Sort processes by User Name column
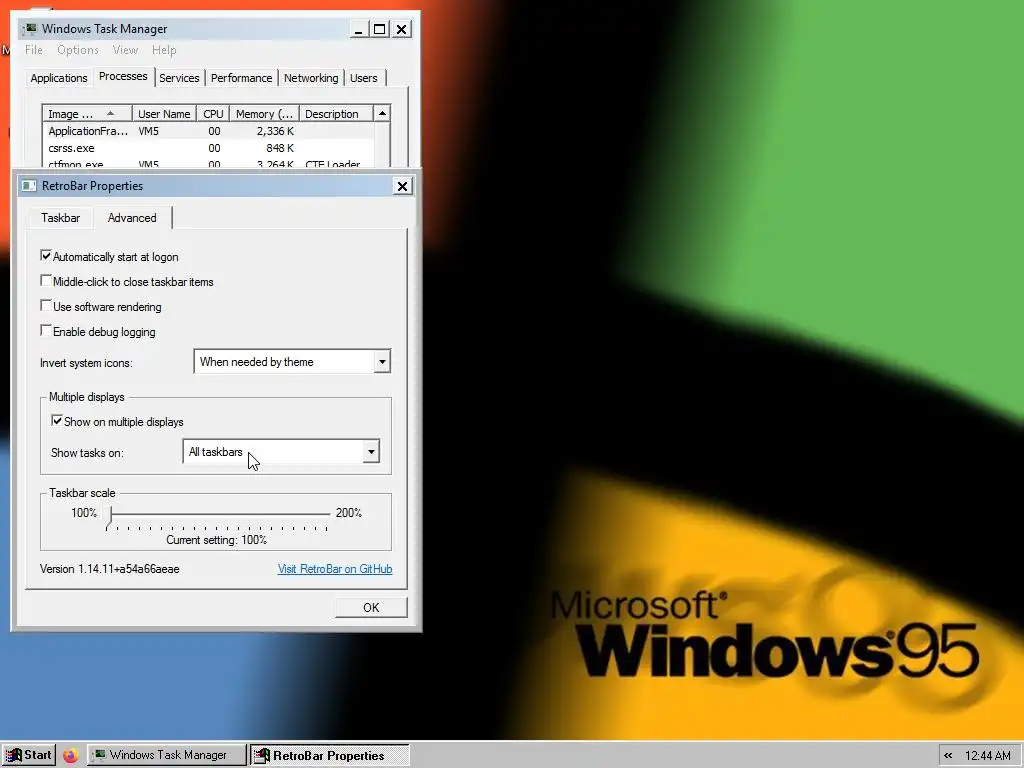 click(164, 114)
